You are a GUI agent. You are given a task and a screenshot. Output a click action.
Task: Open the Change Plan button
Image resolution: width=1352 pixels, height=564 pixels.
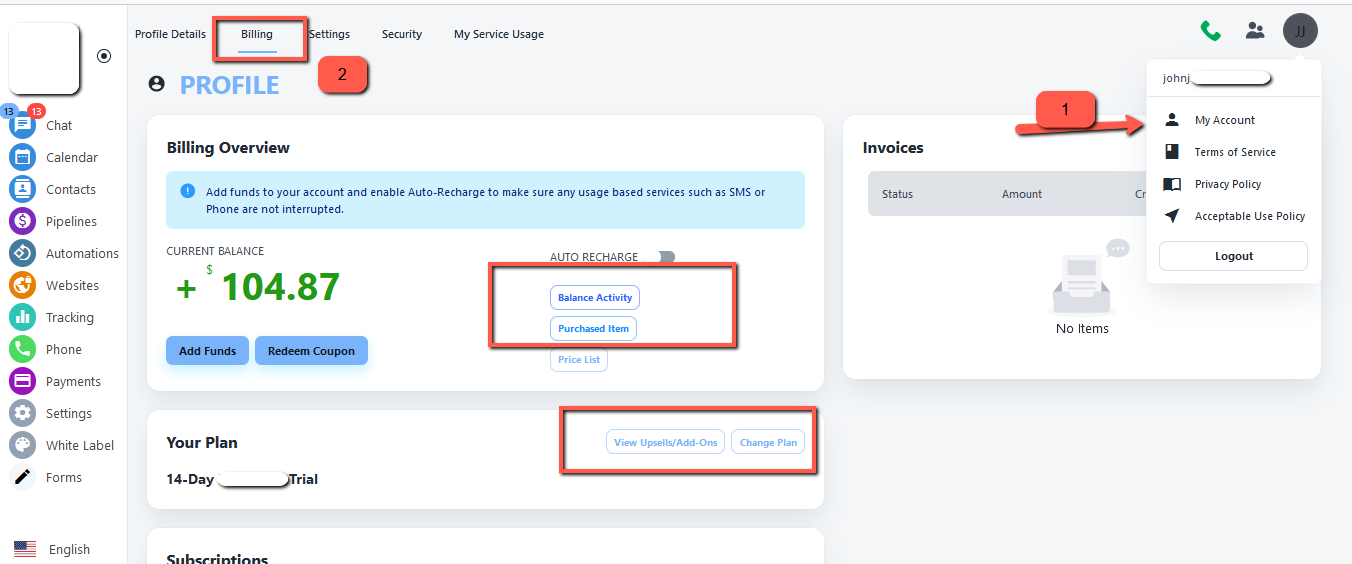768,442
